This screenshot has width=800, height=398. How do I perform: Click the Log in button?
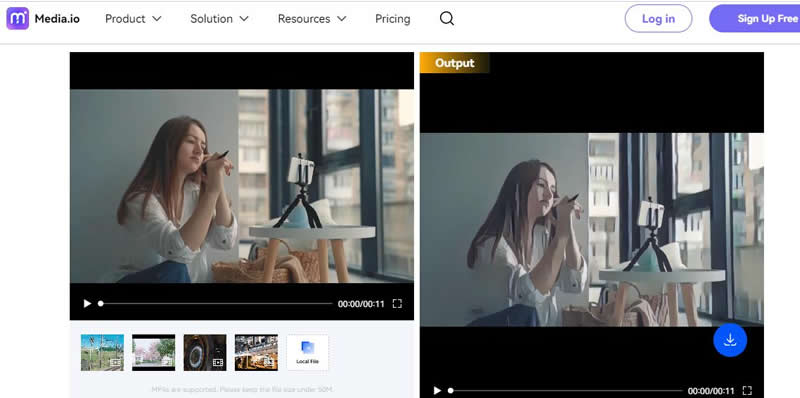[658, 19]
